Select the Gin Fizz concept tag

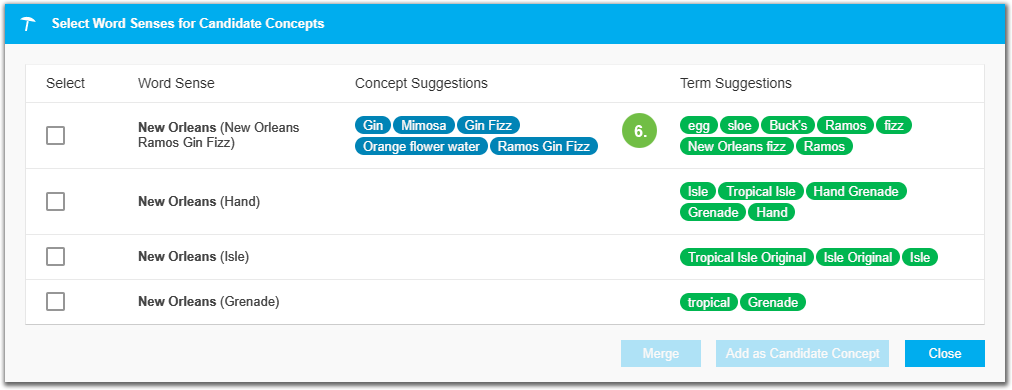pyautogui.click(x=488, y=125)
